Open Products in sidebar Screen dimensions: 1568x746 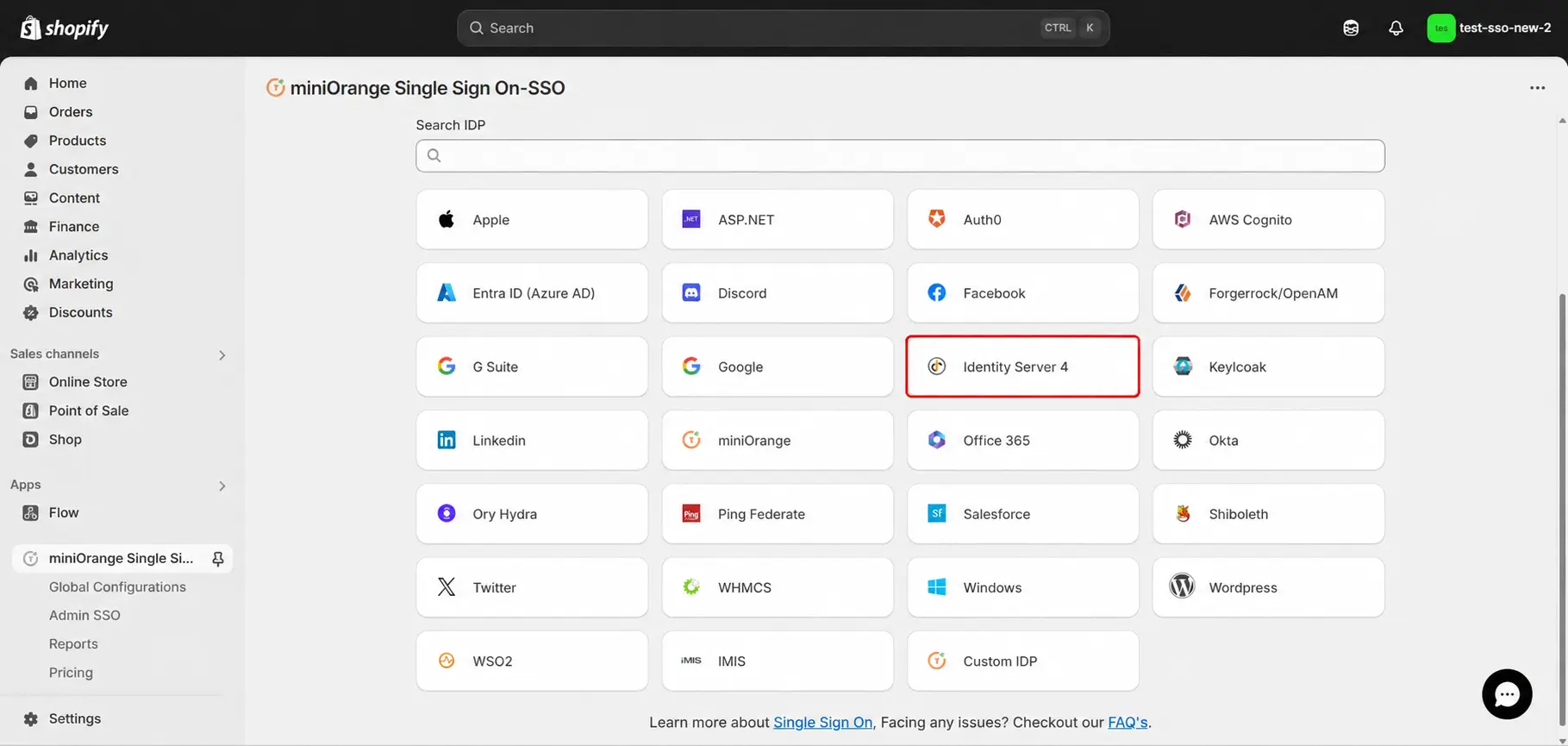pos(77,141)
